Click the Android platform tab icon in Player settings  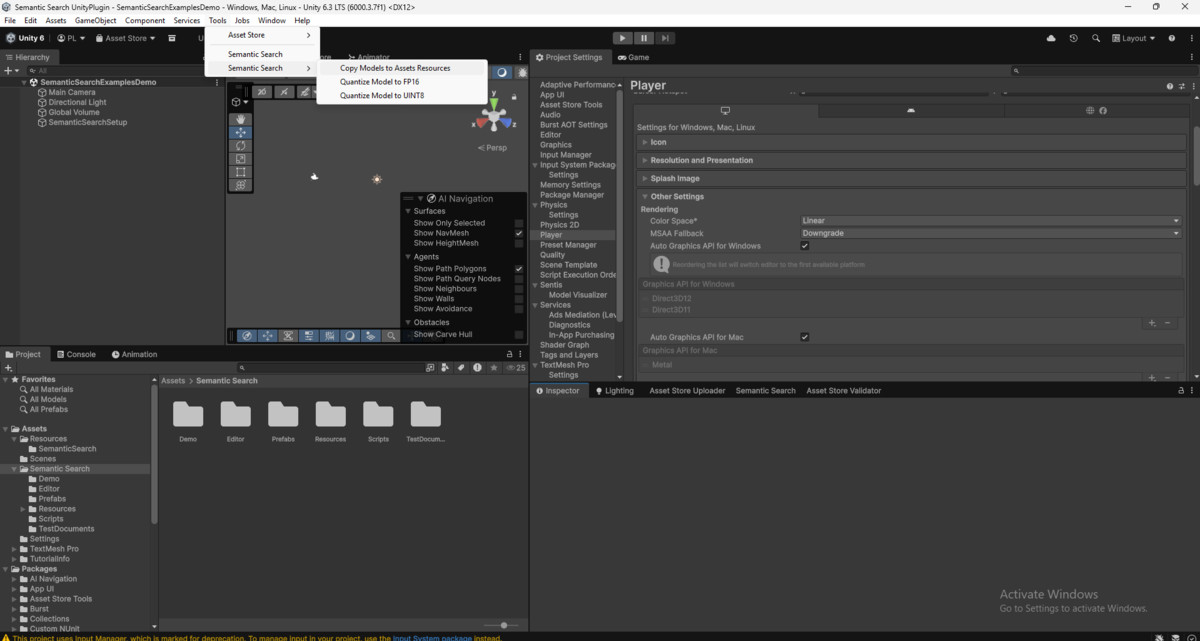(x=911, y=110)
